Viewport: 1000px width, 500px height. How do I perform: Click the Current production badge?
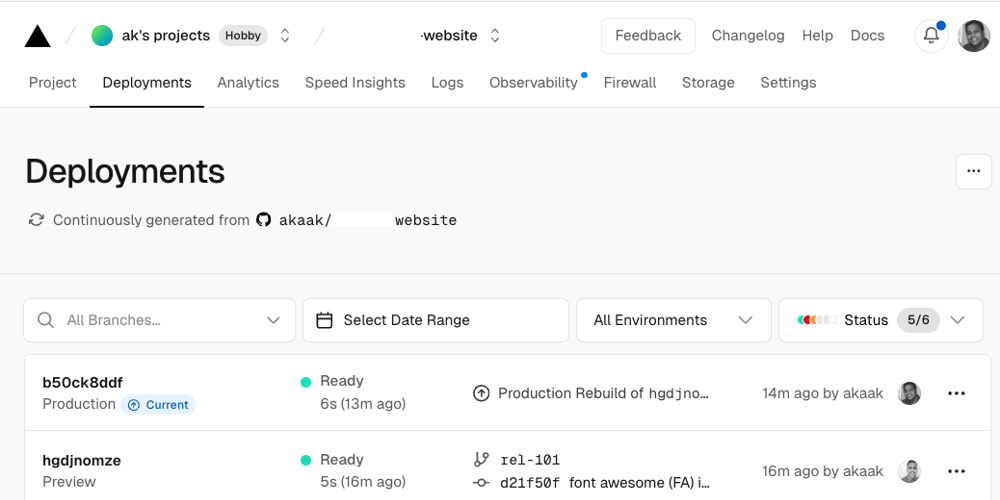pyautogui.click(x=158, y=405)
